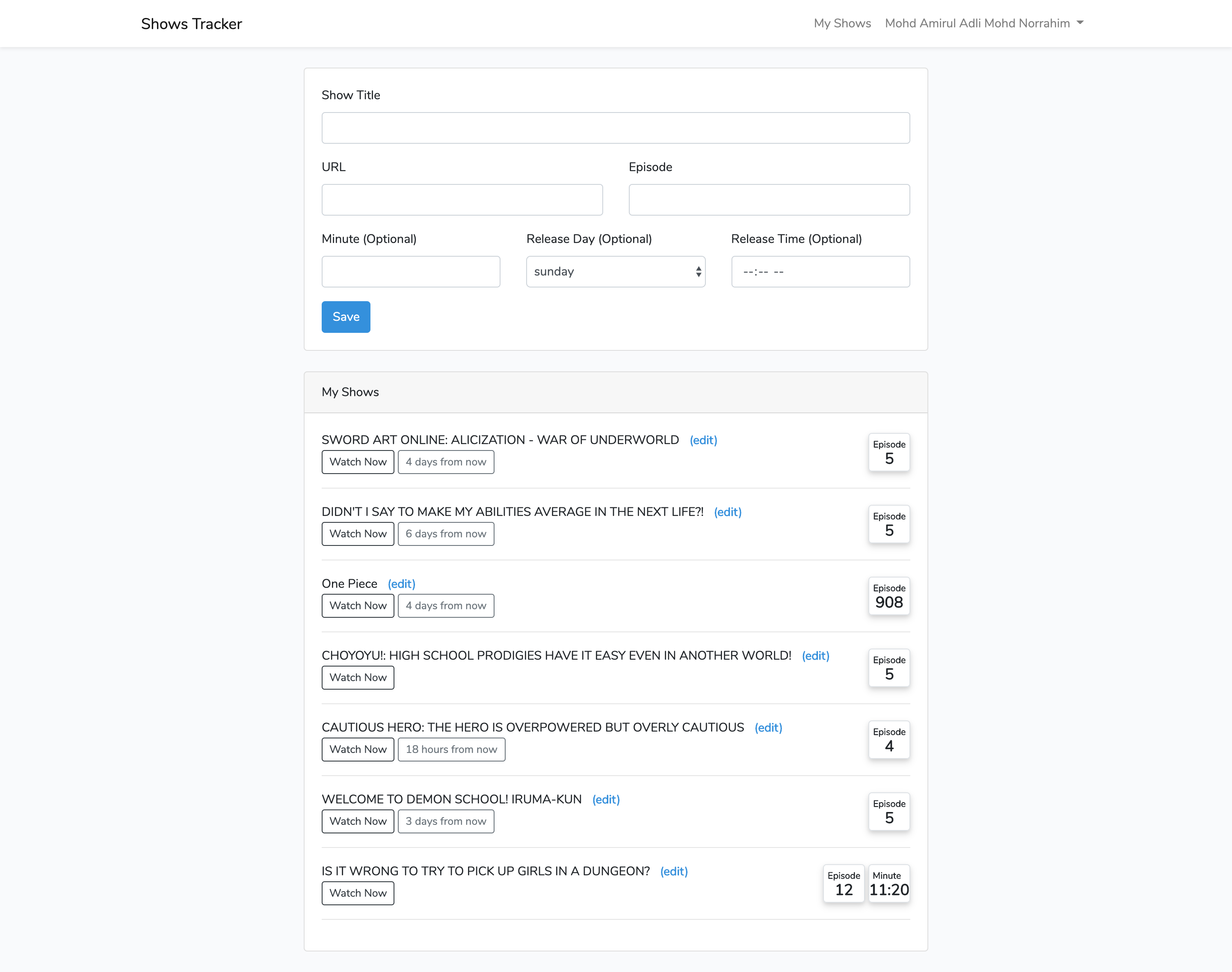Image resolution: width=1232 pixels, height=972 pixels.
Task: Edit the Didn't I Say To Make My Abilities show
Action: [x=727, y=512]
